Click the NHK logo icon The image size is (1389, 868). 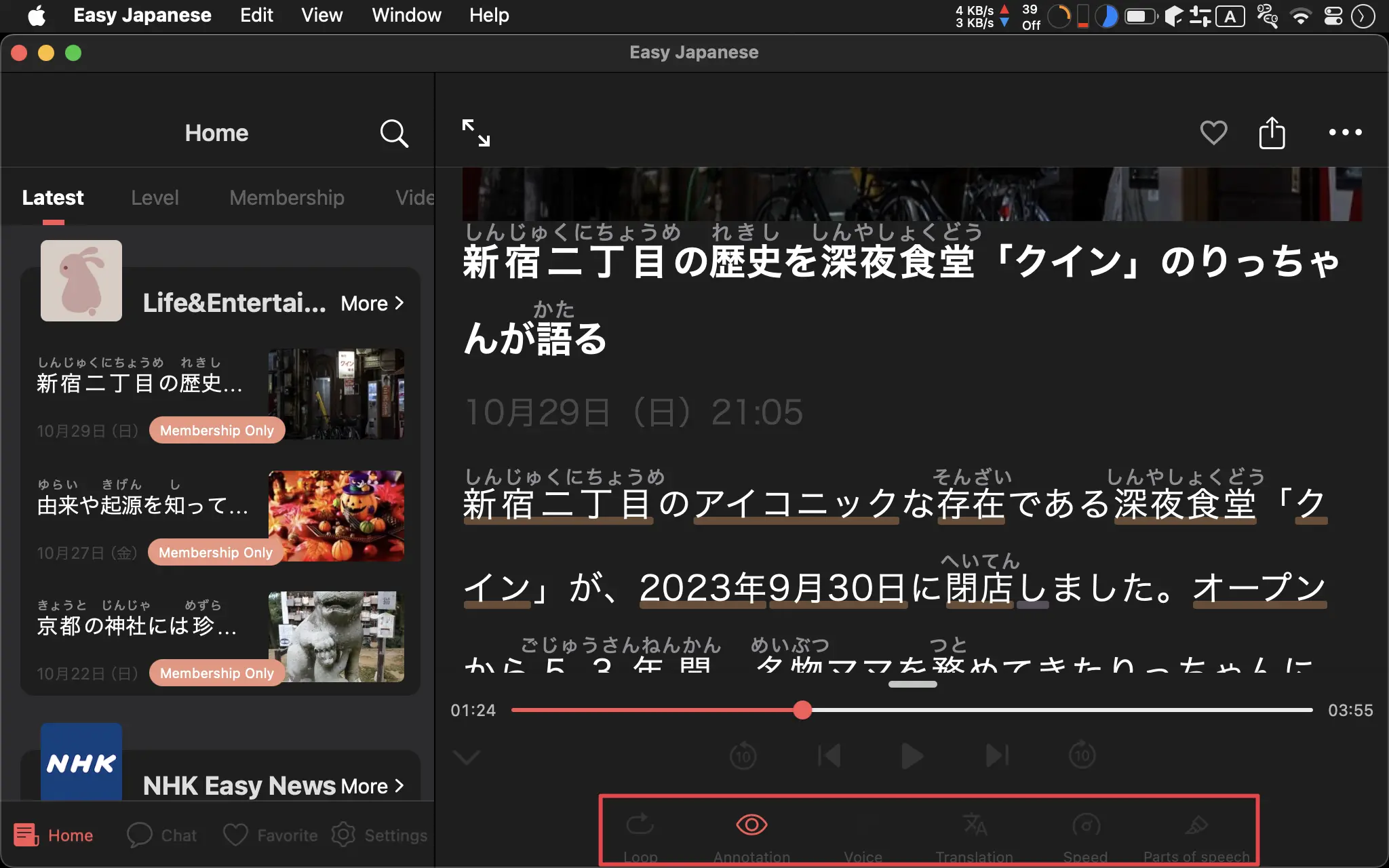pos(81,762)
